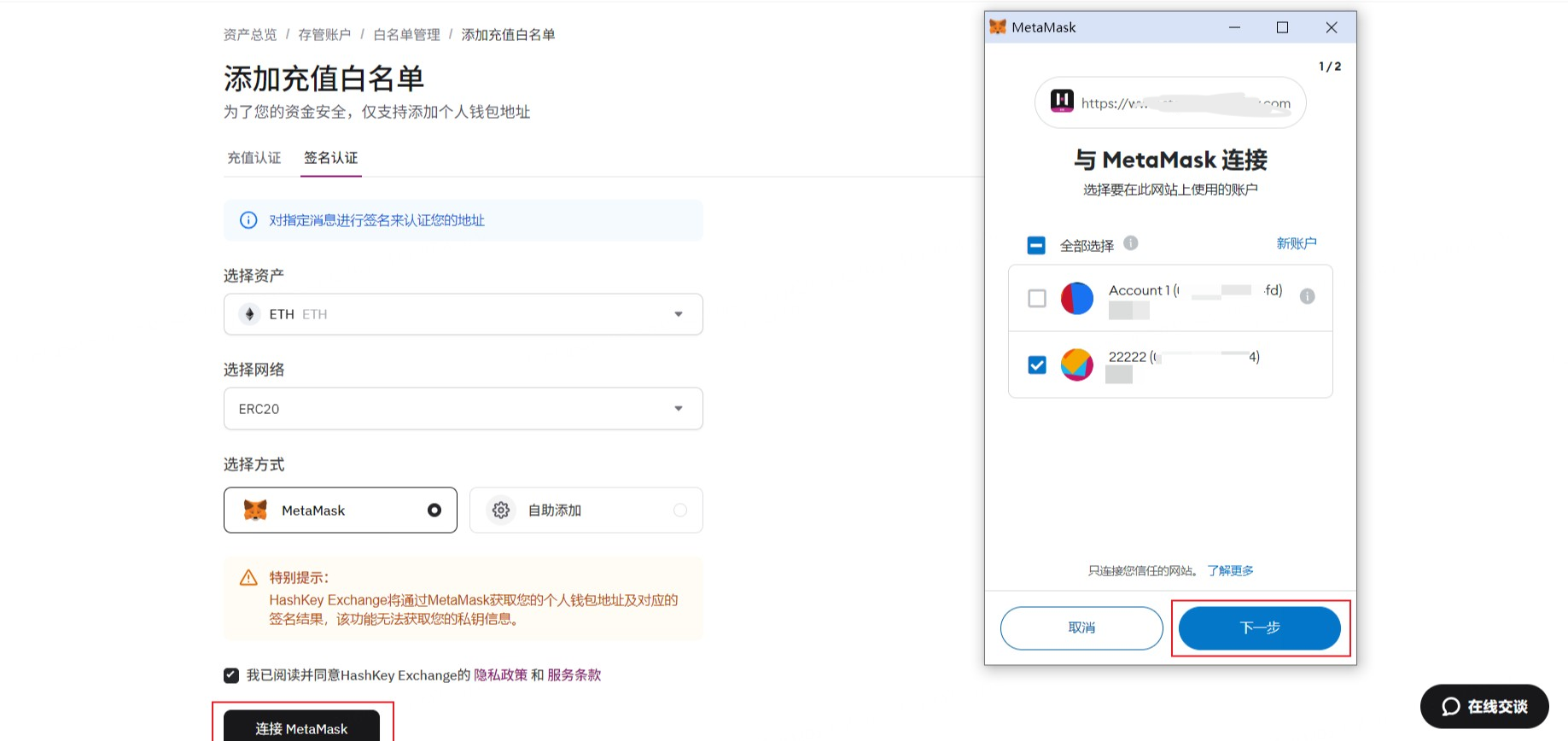Check the Account 1 checkbox
The height and width of the screenshot is (741, 1568).
click(x=1037, y=299)
